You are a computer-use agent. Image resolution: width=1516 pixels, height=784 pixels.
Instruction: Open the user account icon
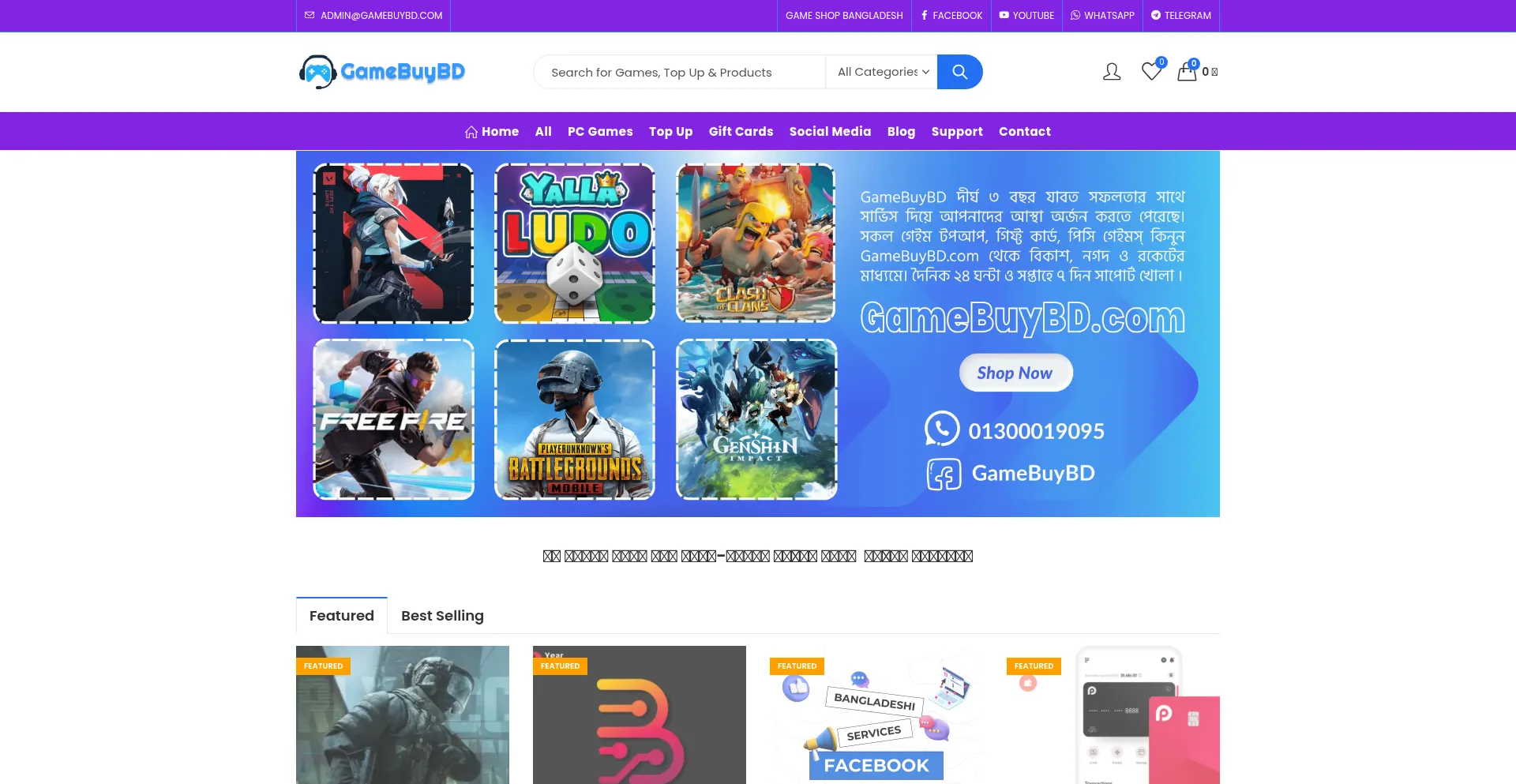pyautogui.click(x=1111, y=71)
